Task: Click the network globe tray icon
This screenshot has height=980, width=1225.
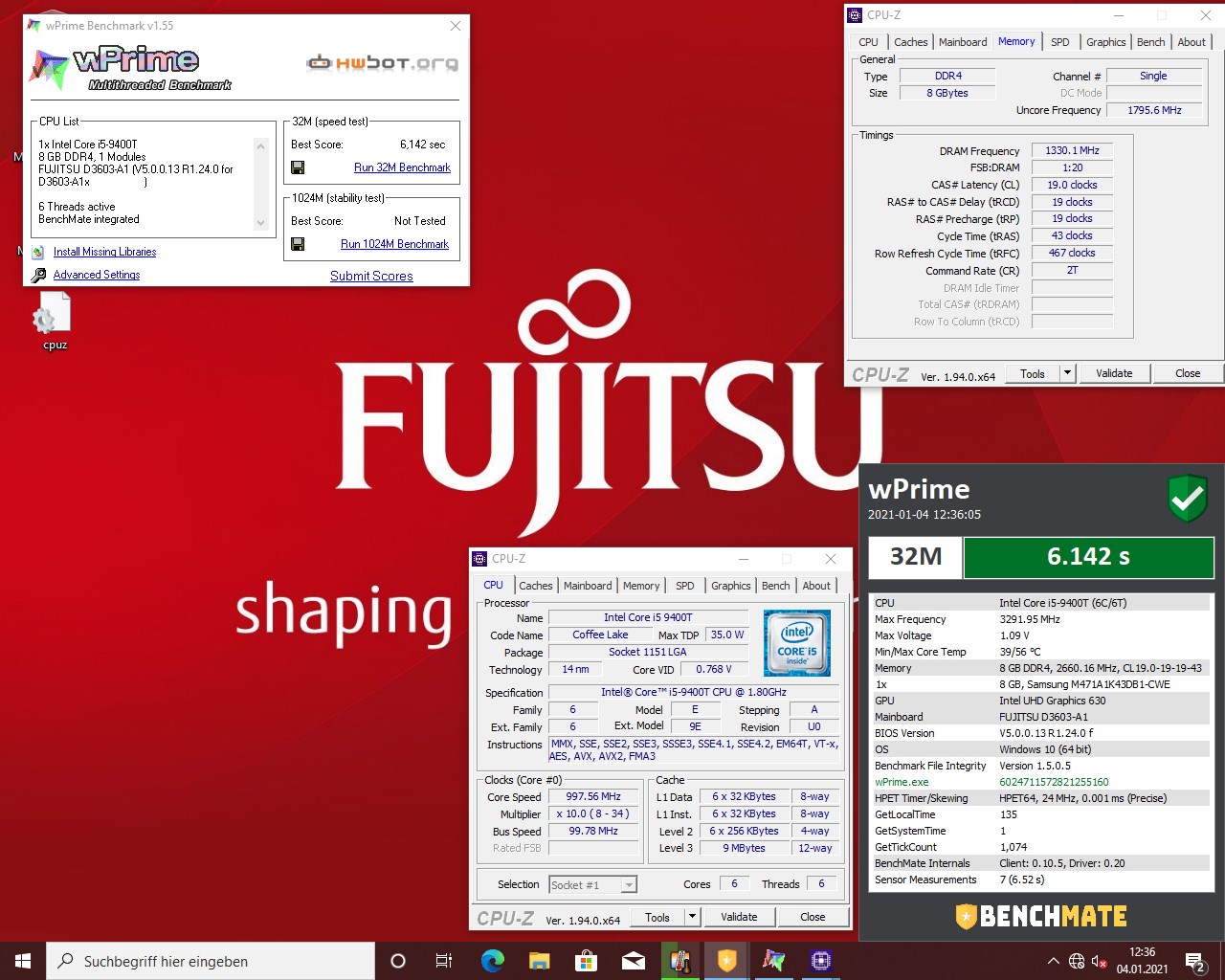Action: (x=1077, y=961)
